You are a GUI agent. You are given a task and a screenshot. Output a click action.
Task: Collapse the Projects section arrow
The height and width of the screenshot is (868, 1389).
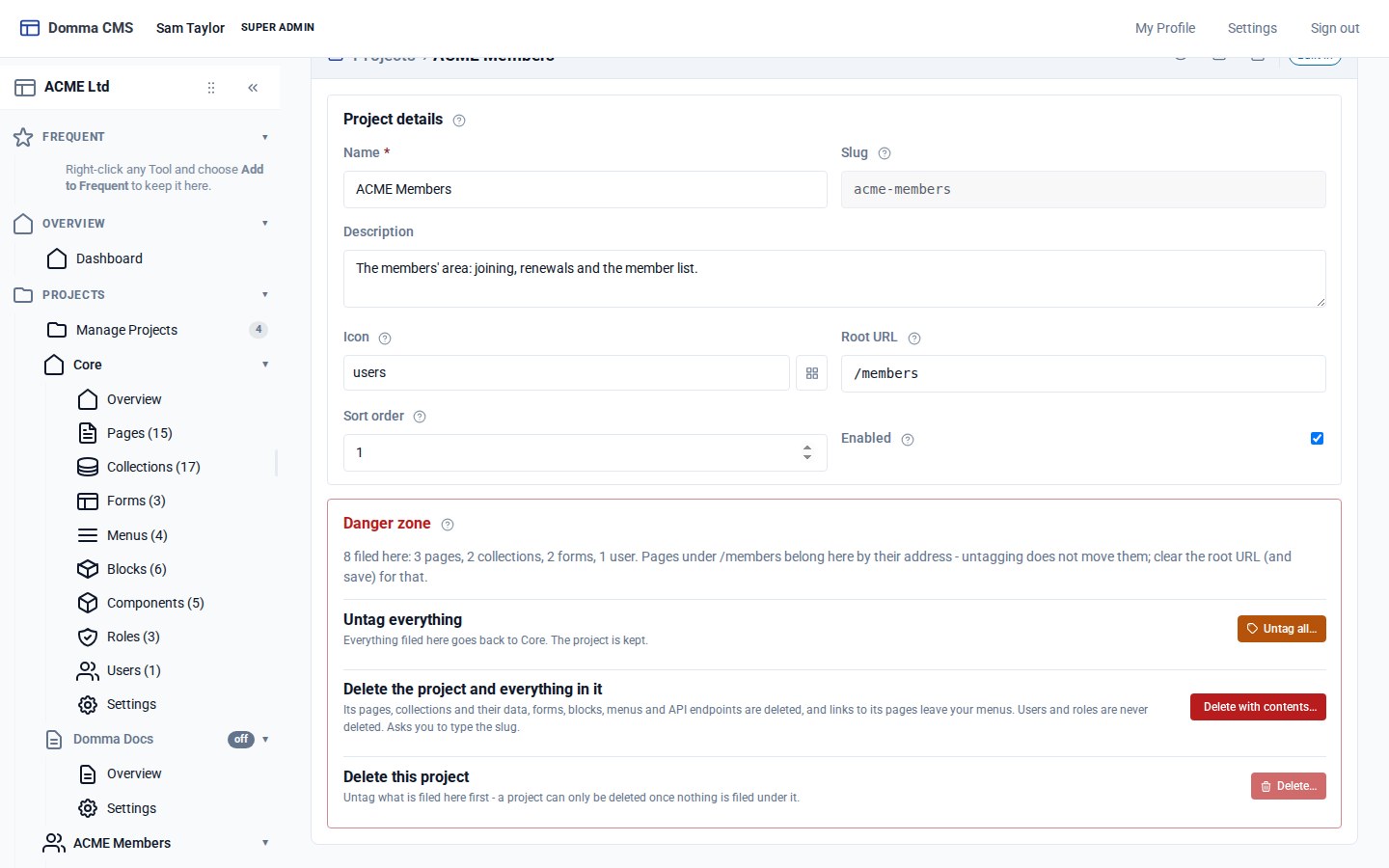(x=265, y=295)
